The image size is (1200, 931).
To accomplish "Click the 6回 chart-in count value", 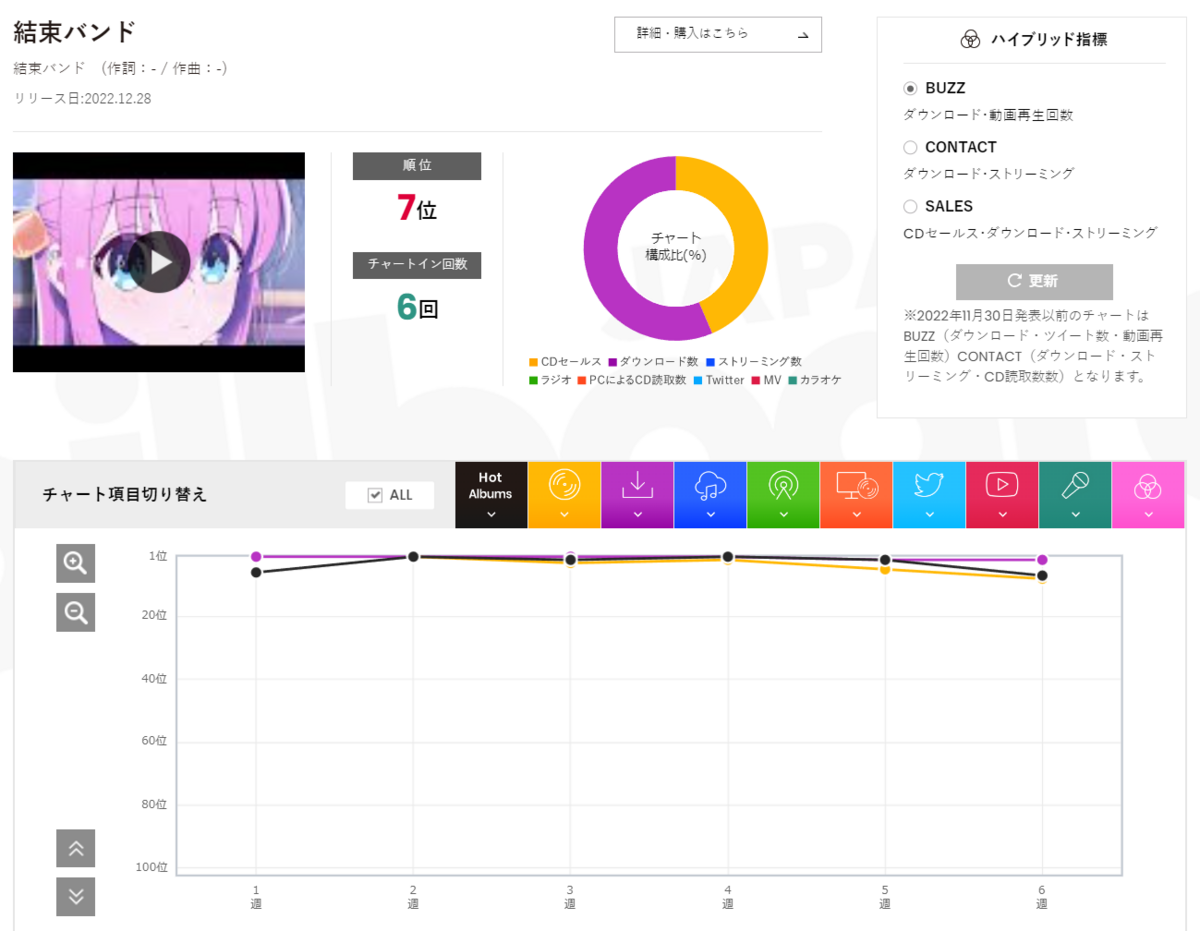I will click(417, 308).
